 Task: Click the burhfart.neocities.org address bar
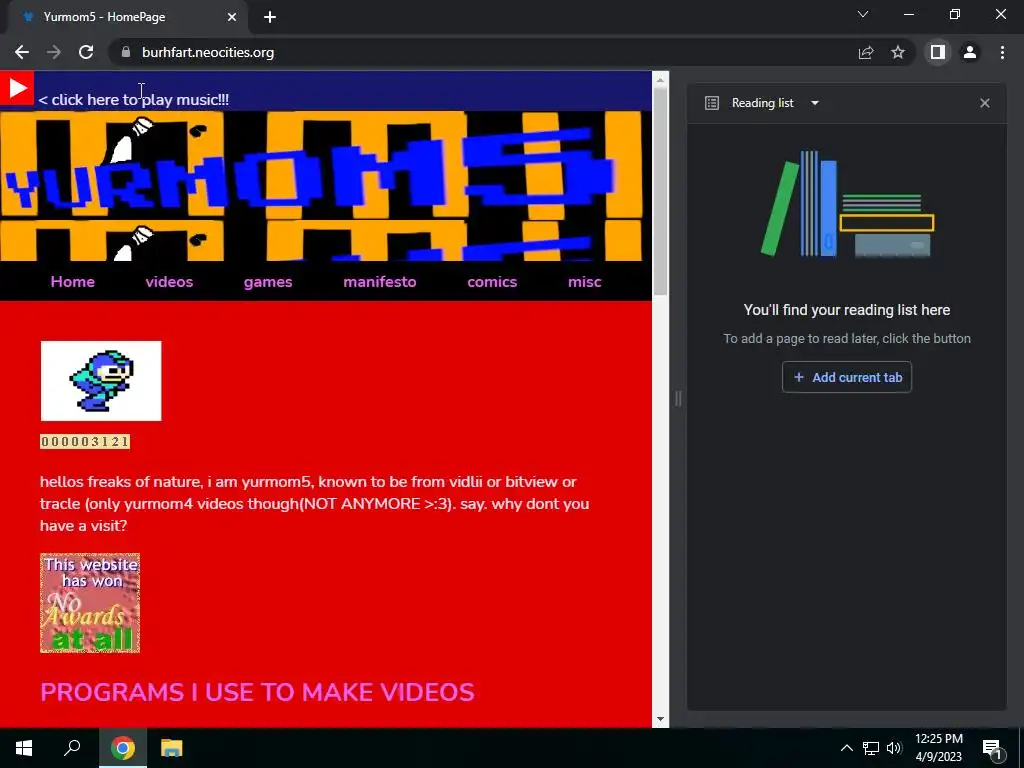pos(483,52)
